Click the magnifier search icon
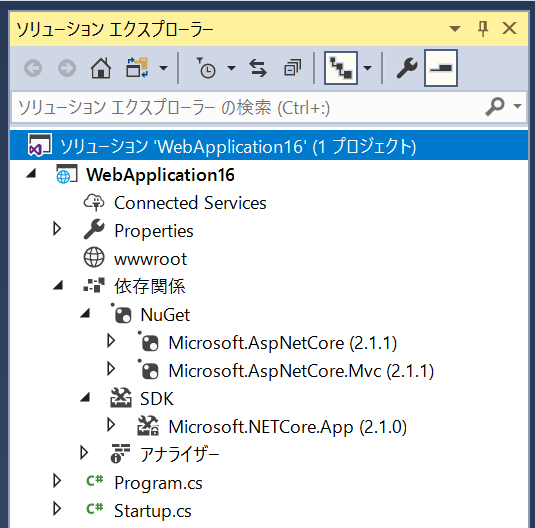The height and width of the screenshot is (528, 535). click(x=494, y=106)
